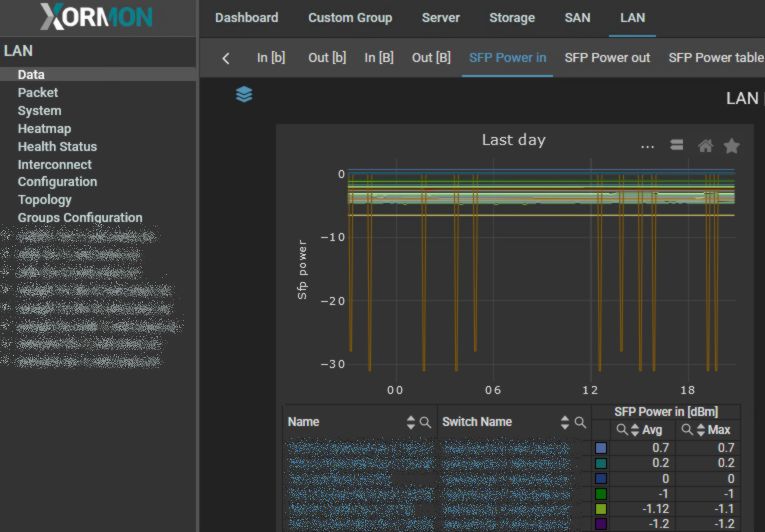The width and height of the screenshot is (765, 532).
Task: Sort table by Switch Name arrows
Action: [x=565, y=423]
